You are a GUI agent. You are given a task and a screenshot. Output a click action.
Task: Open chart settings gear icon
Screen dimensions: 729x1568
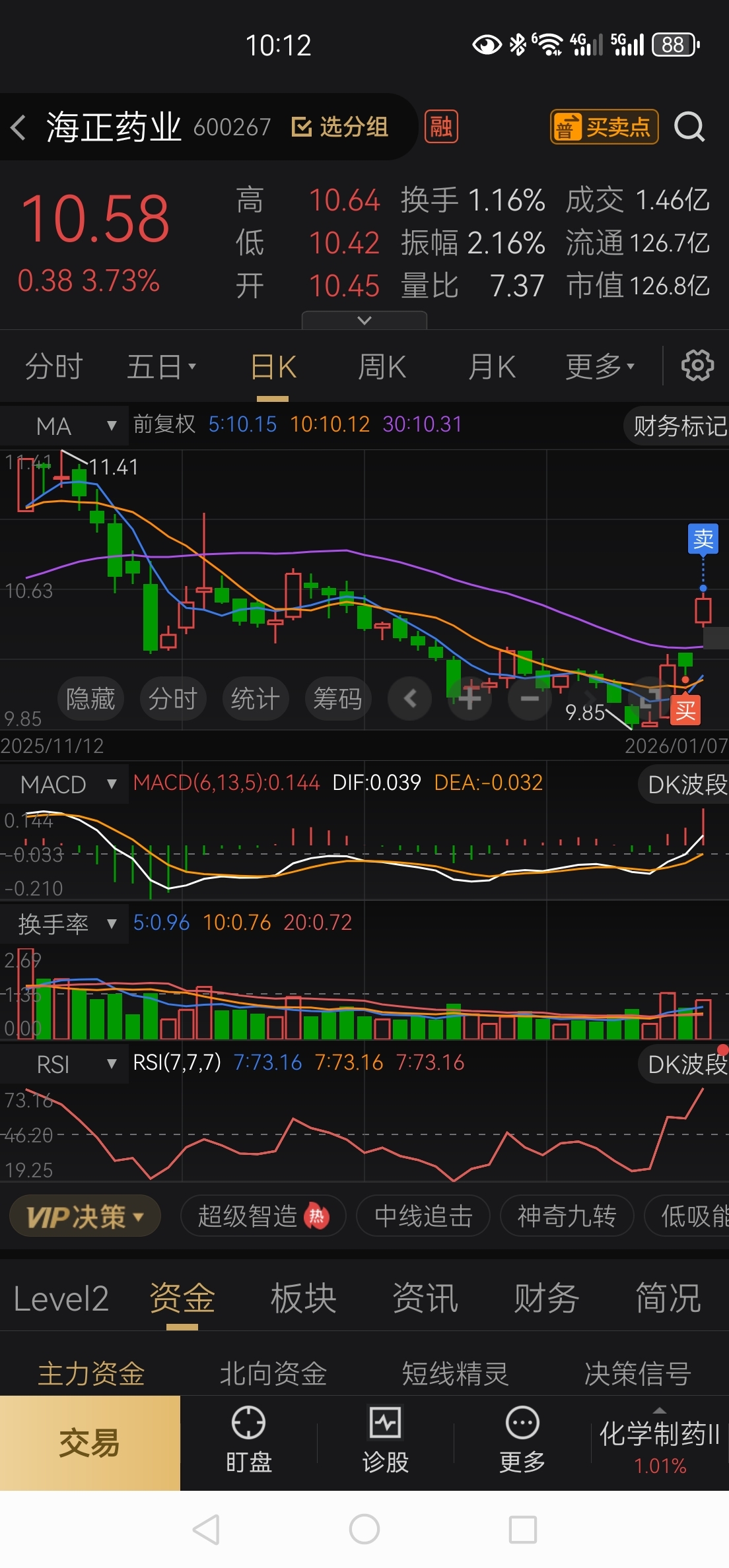[x=697, y=366]
